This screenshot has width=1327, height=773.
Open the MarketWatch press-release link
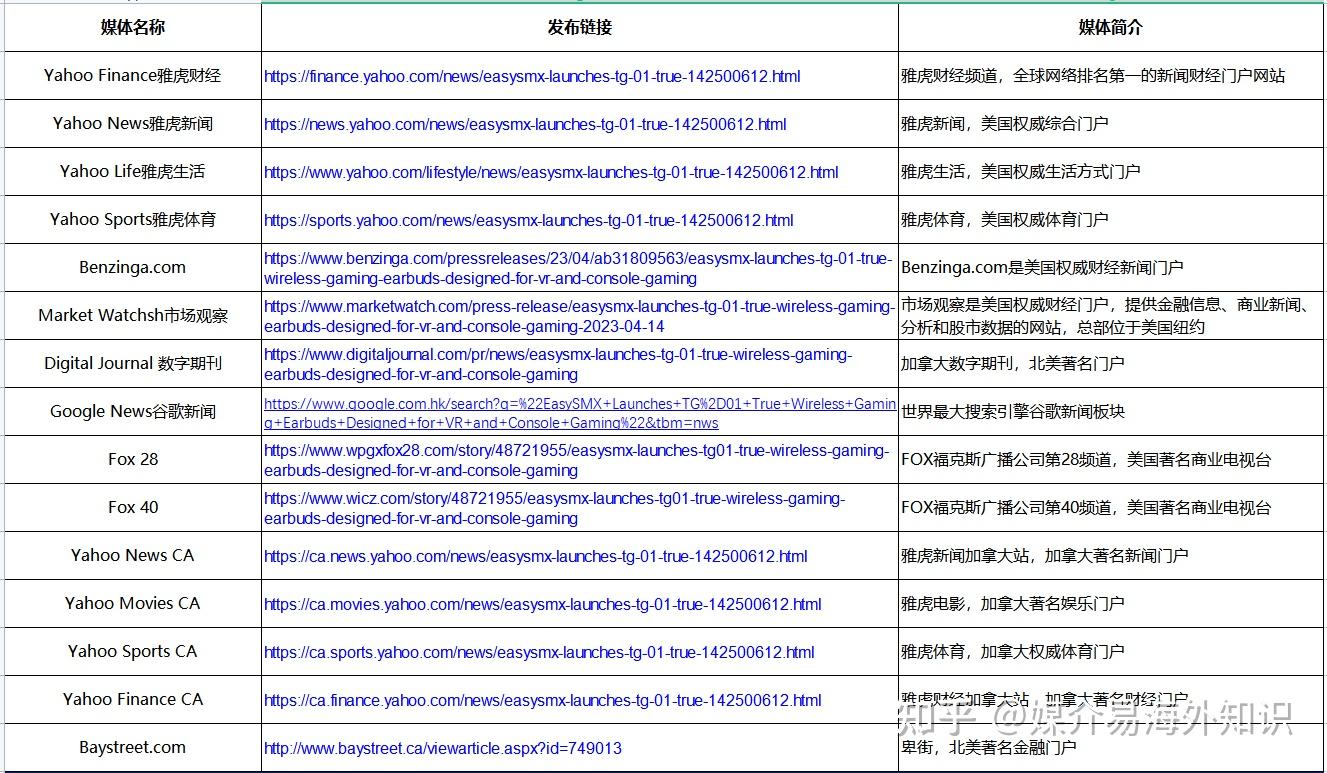(x=579, y=316)
